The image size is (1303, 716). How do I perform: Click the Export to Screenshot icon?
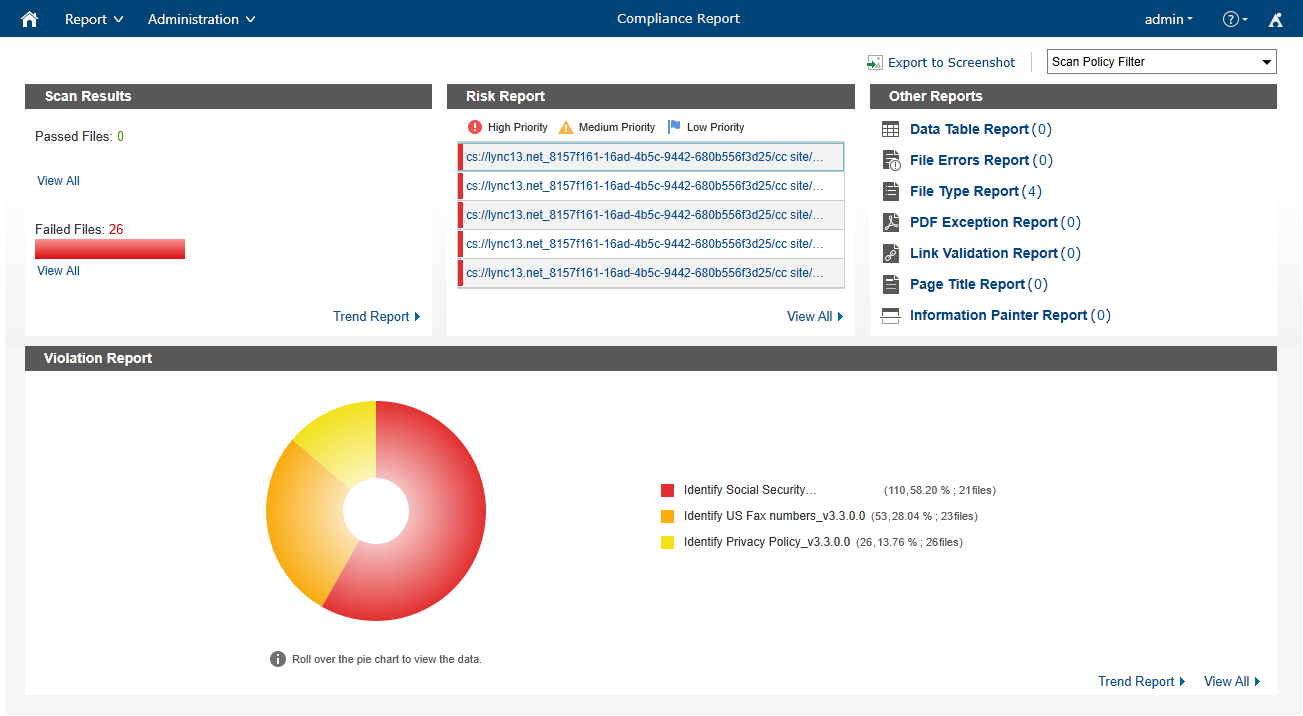click(x=875, y=62)
